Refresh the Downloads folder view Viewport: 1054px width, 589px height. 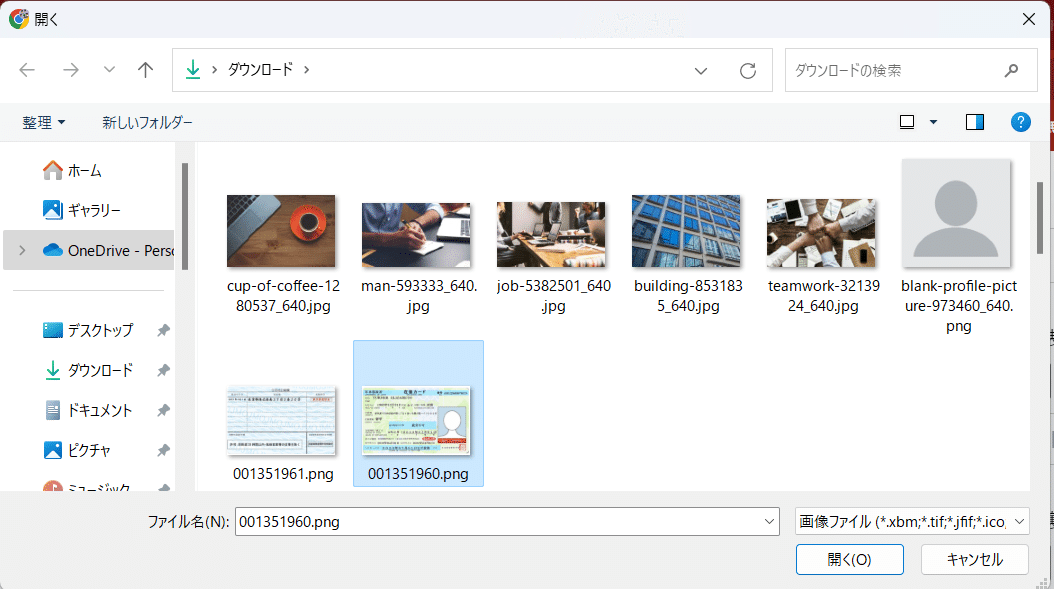tap(747, 70)
